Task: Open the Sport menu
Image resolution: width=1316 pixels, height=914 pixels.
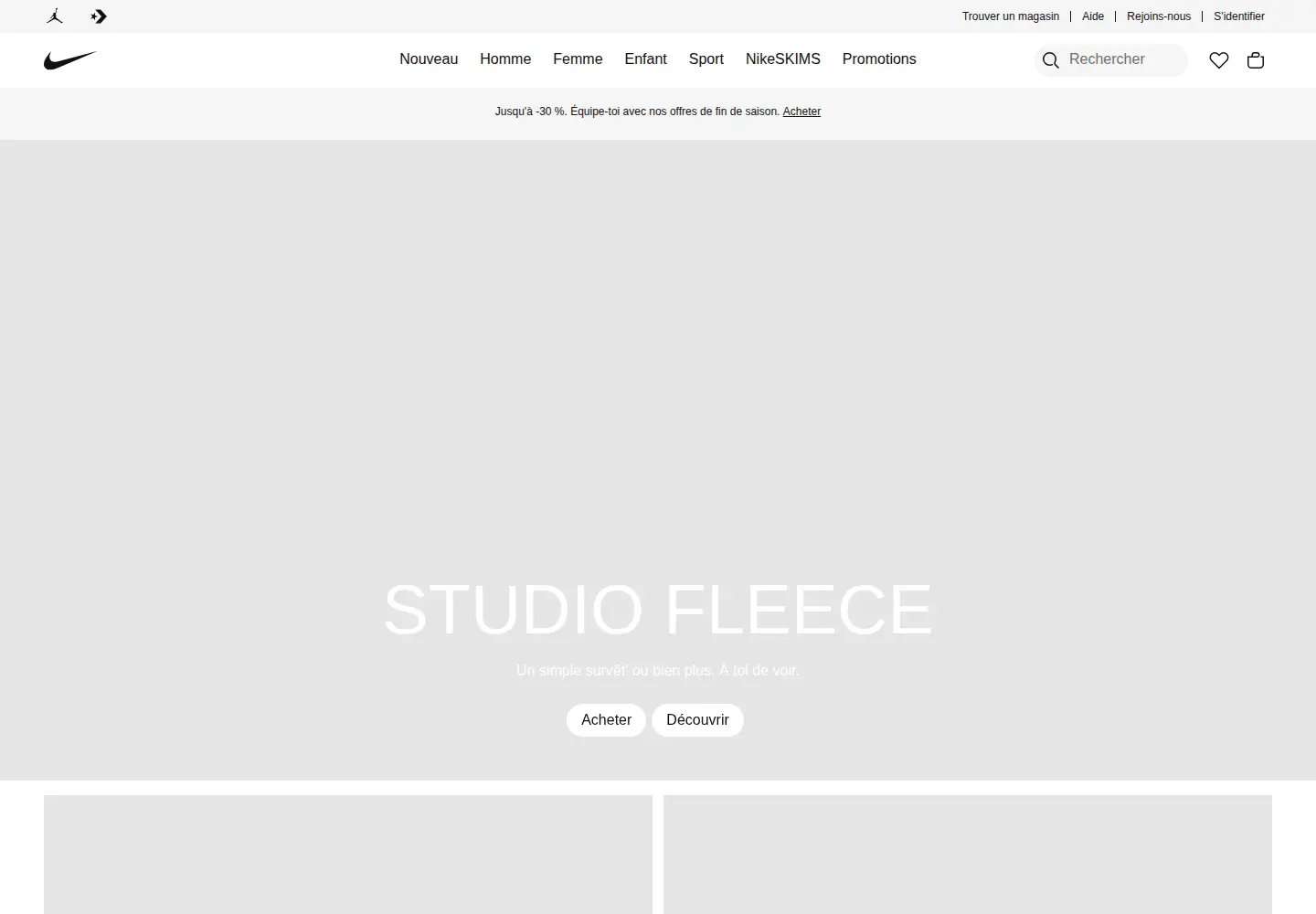Action: 706,59
